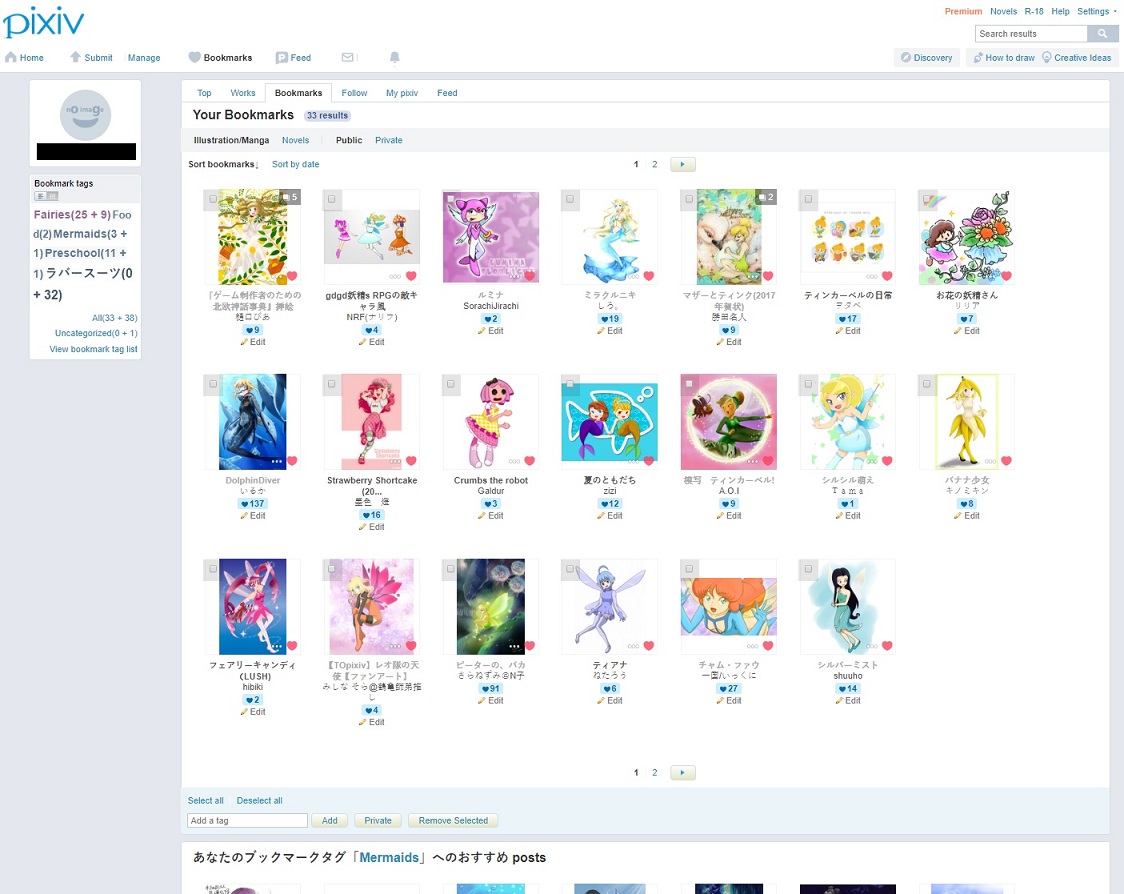Check the box on Crumbs the robot bookmark
1124x894 pixels.
coord(450,384)
